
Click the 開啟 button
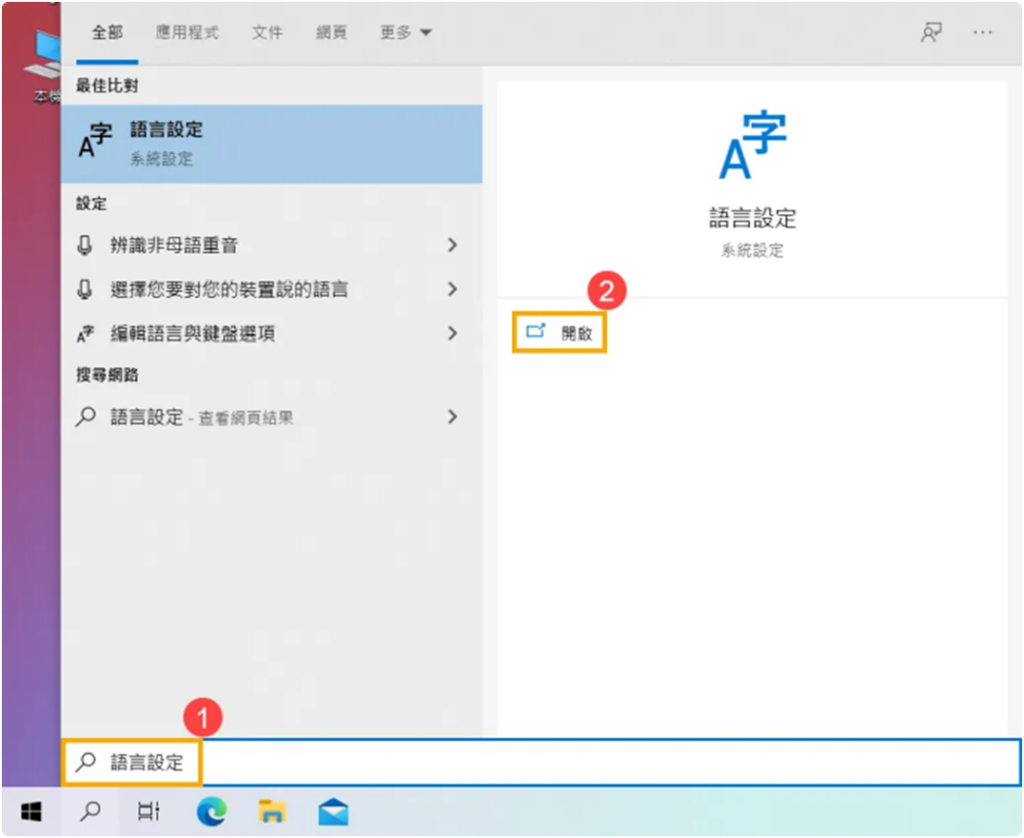560,334
